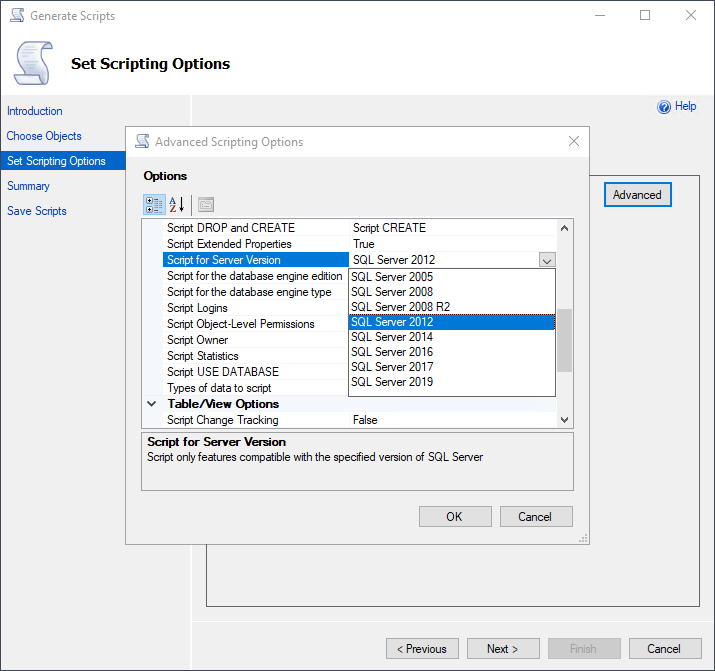This screenshot has height=671, width=715.
Task: Go back with the Previous button
Action: [422, 649]
